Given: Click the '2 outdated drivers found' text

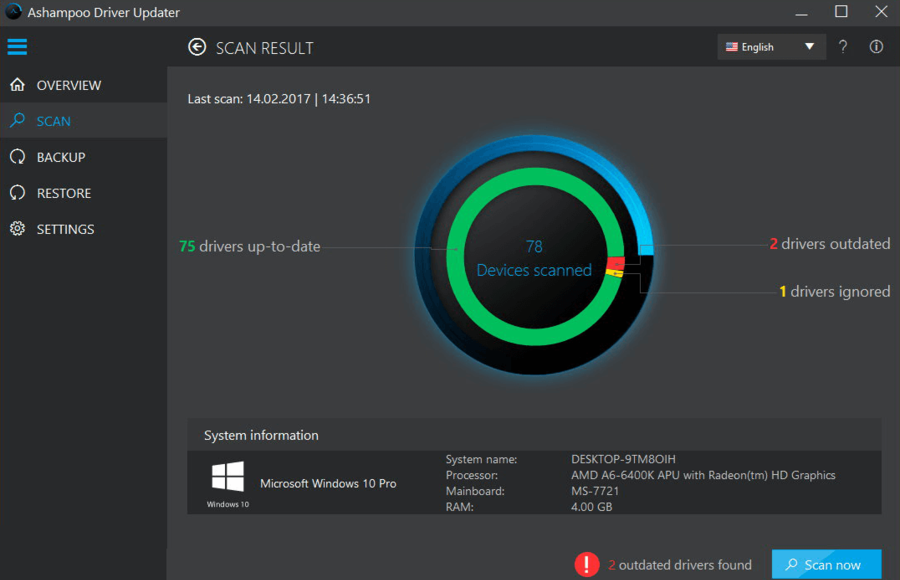Looking at the screenshot, I should [680, 565].
